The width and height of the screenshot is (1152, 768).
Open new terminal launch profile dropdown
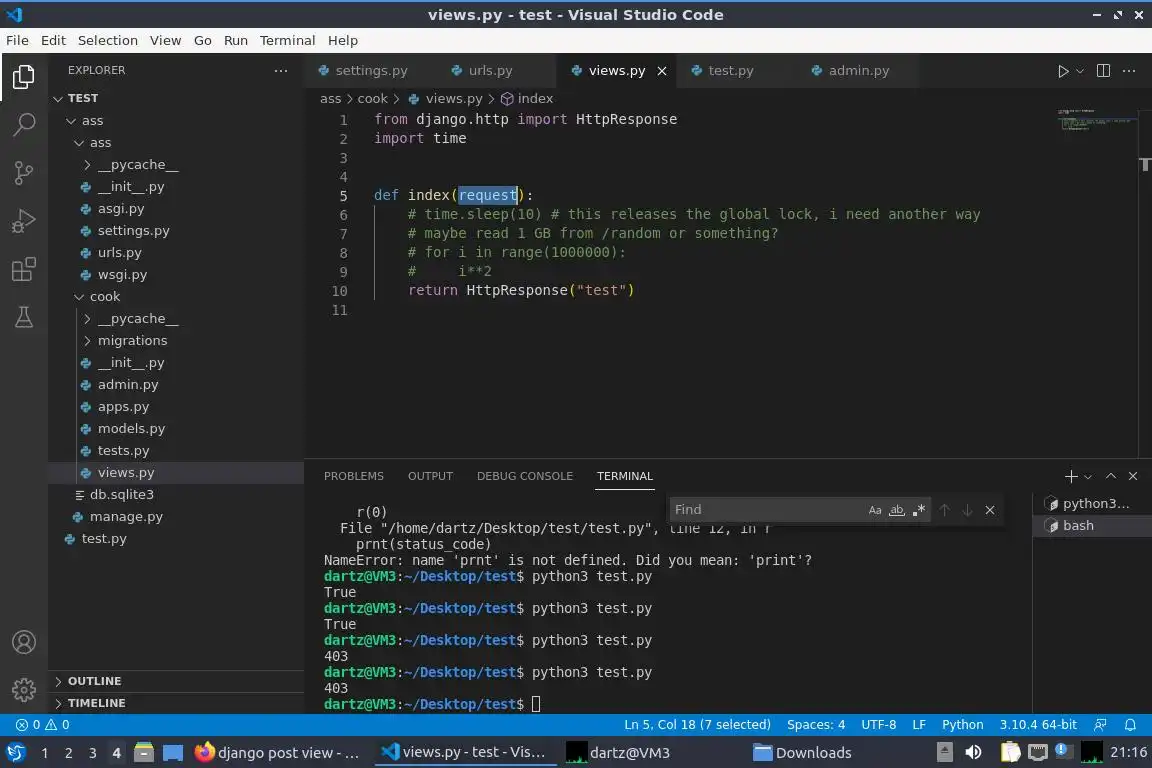point(1088,477)
